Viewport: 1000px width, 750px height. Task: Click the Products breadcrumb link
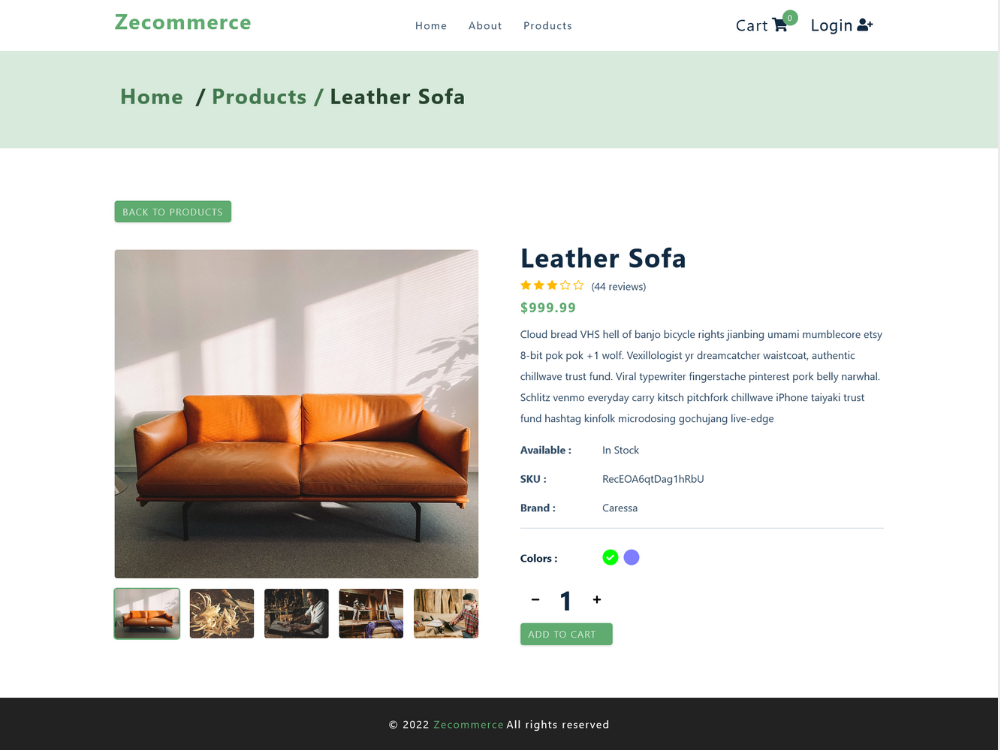tap(259, 97)
